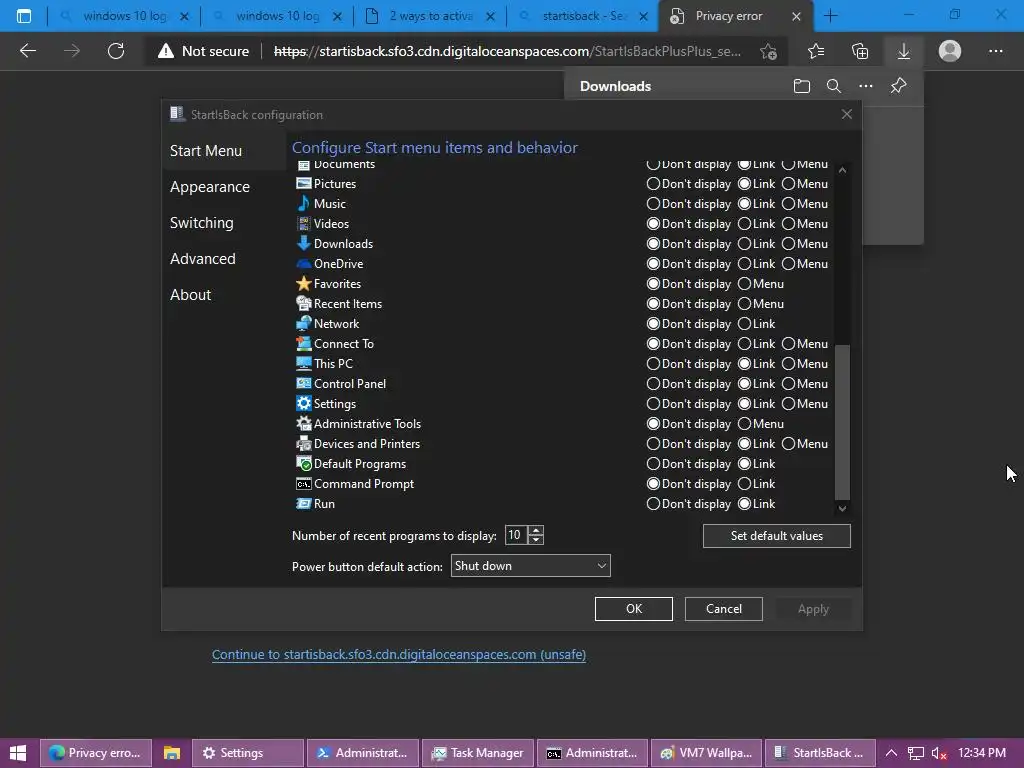
Task: Click the OneDrive cloud icon
Action: (304, 264)
